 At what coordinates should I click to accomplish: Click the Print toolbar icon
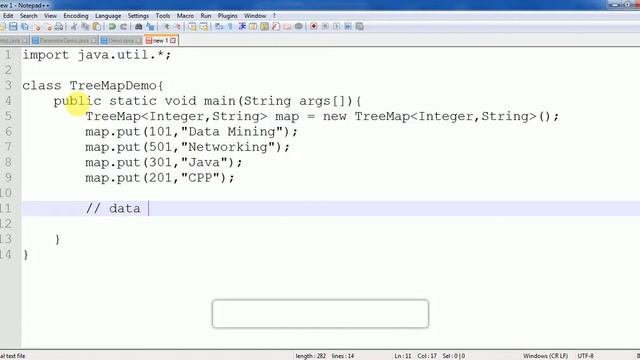point(59,27)
